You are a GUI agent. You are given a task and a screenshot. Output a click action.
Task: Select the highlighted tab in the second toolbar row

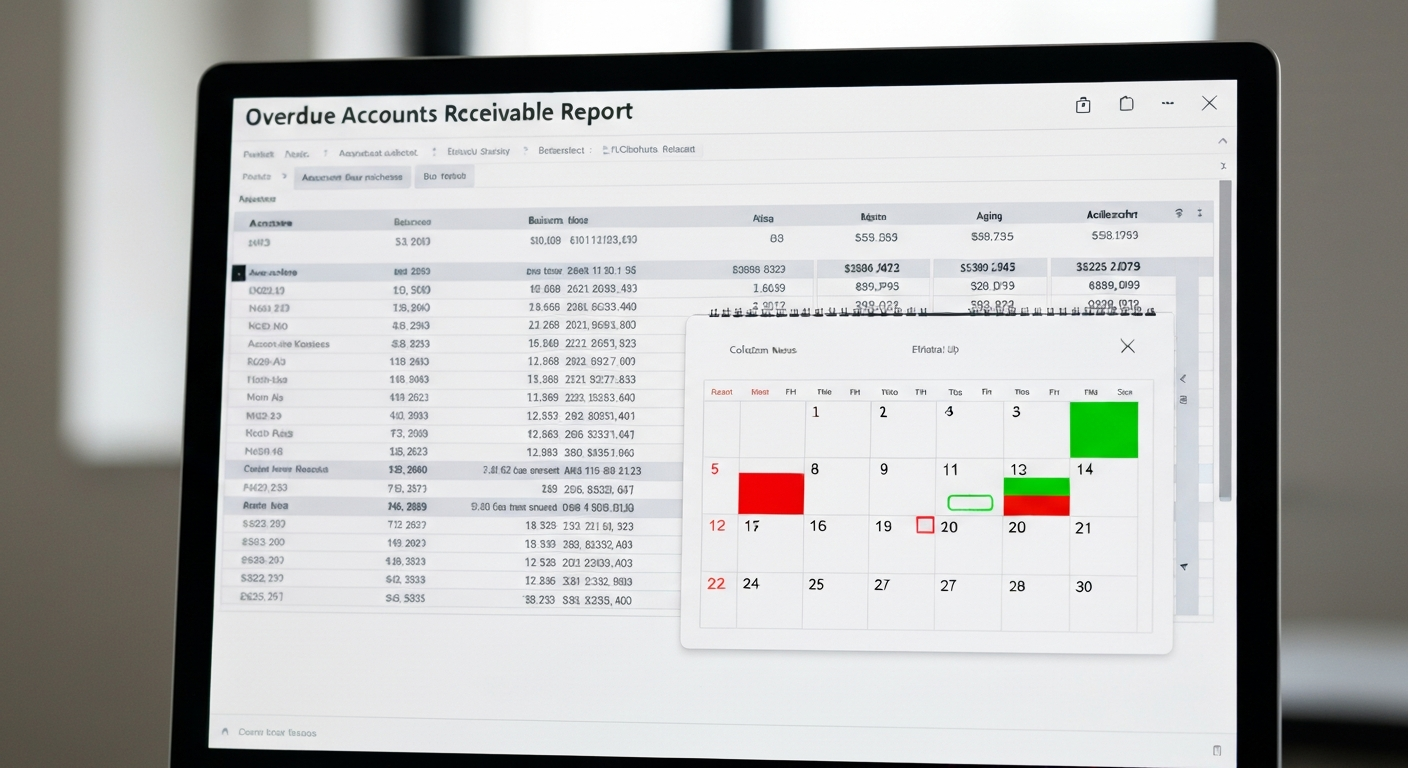tap(352, 177)
